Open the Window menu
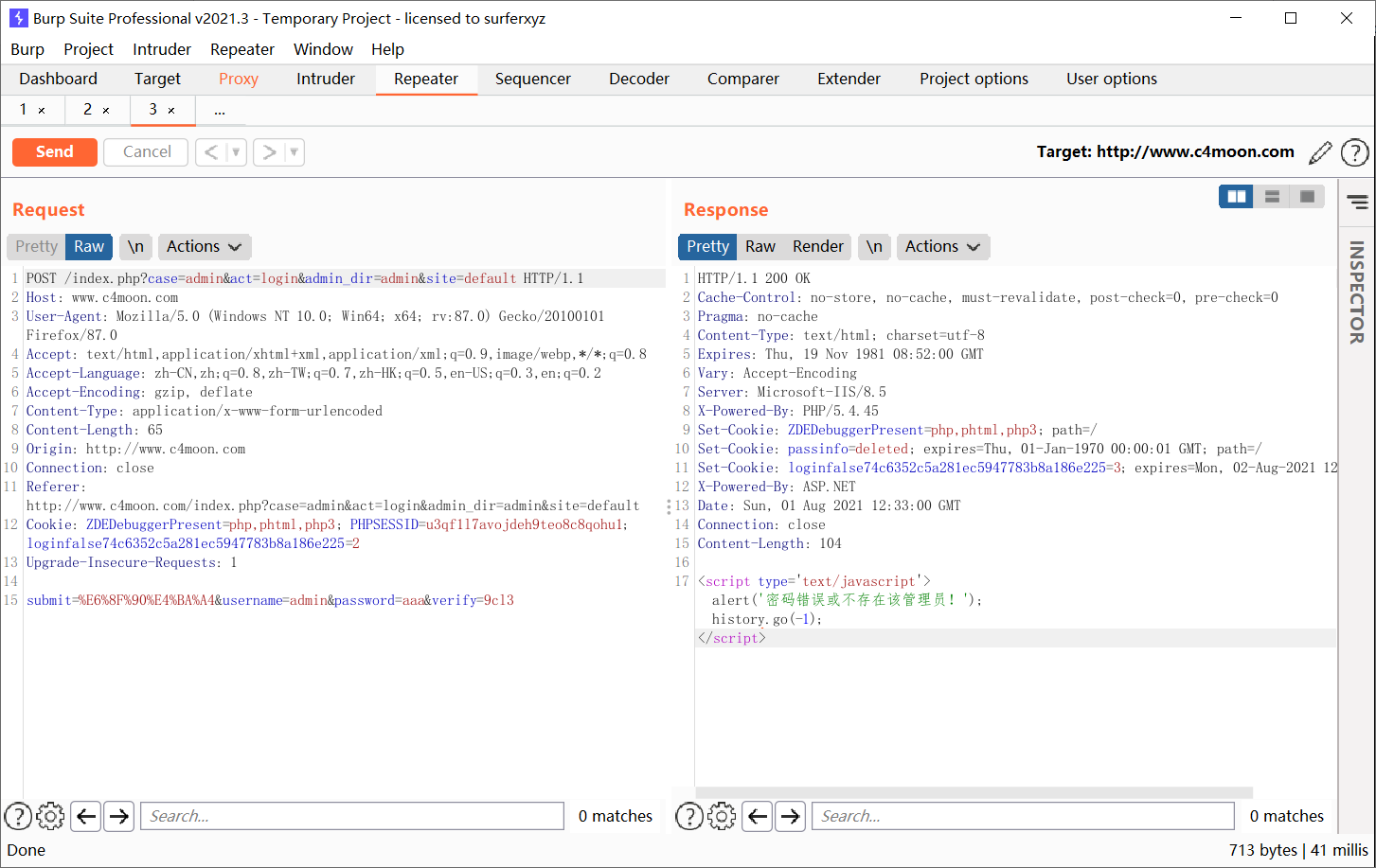This screenshot has height=868, width=1376. (x=323, y=49)
